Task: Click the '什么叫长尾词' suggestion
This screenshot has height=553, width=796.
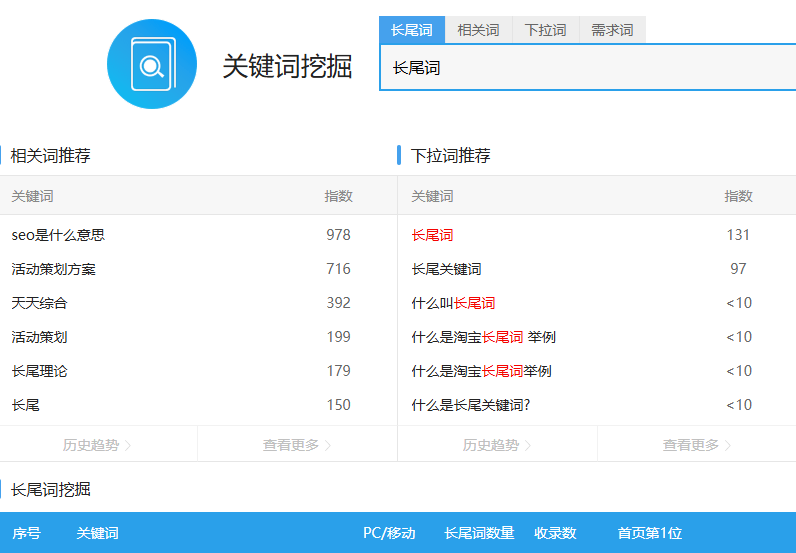Action: pos(453,303)
